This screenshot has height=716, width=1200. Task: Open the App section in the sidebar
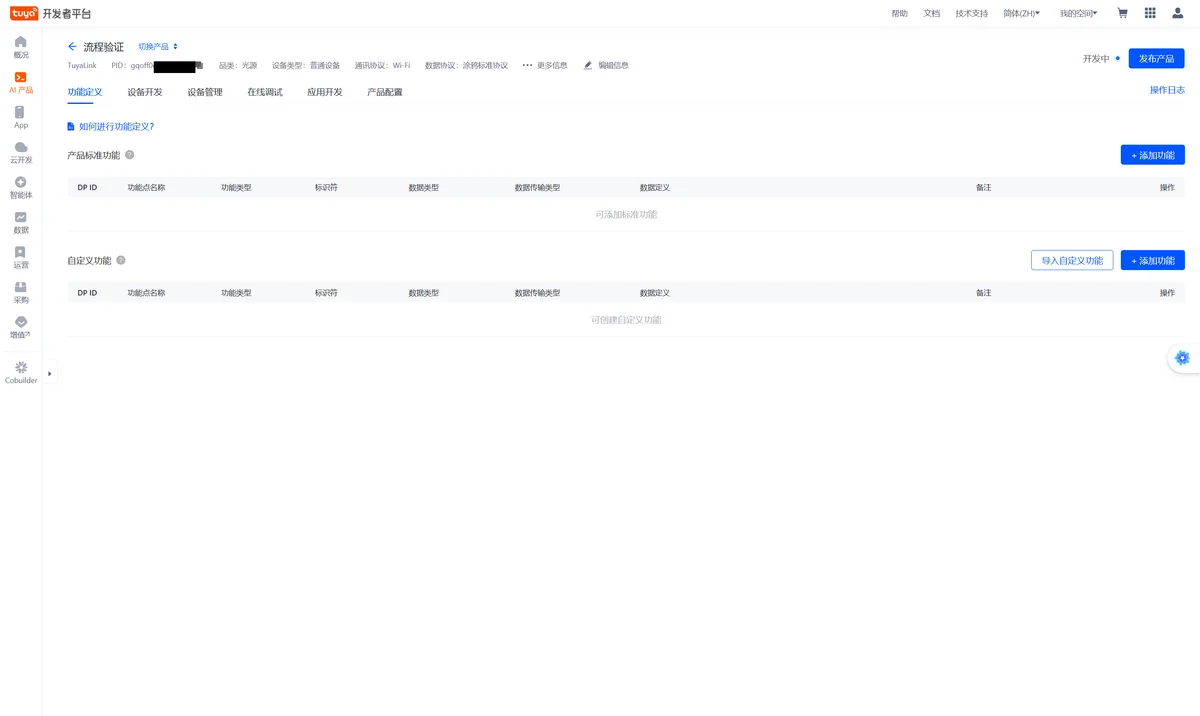tap(21, 117)
